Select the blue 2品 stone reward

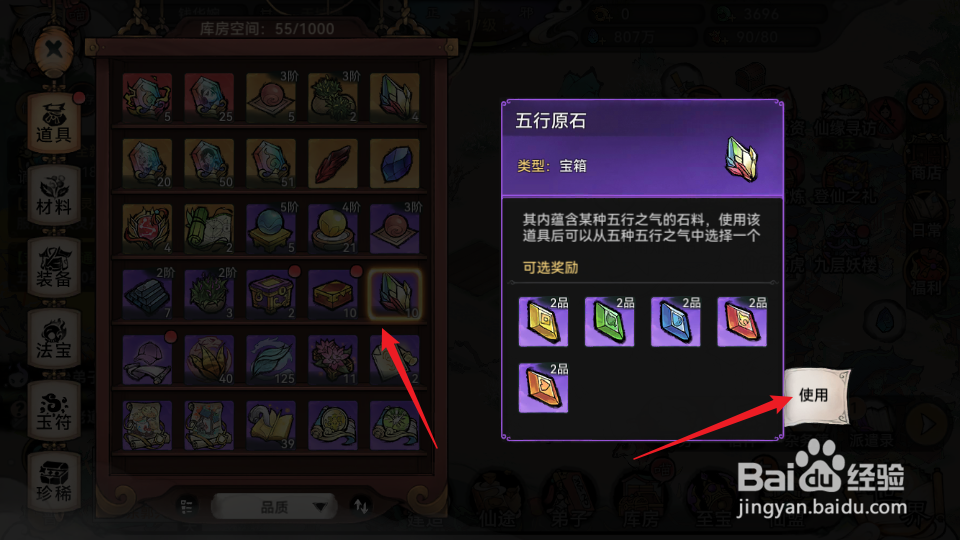(675, 322)
